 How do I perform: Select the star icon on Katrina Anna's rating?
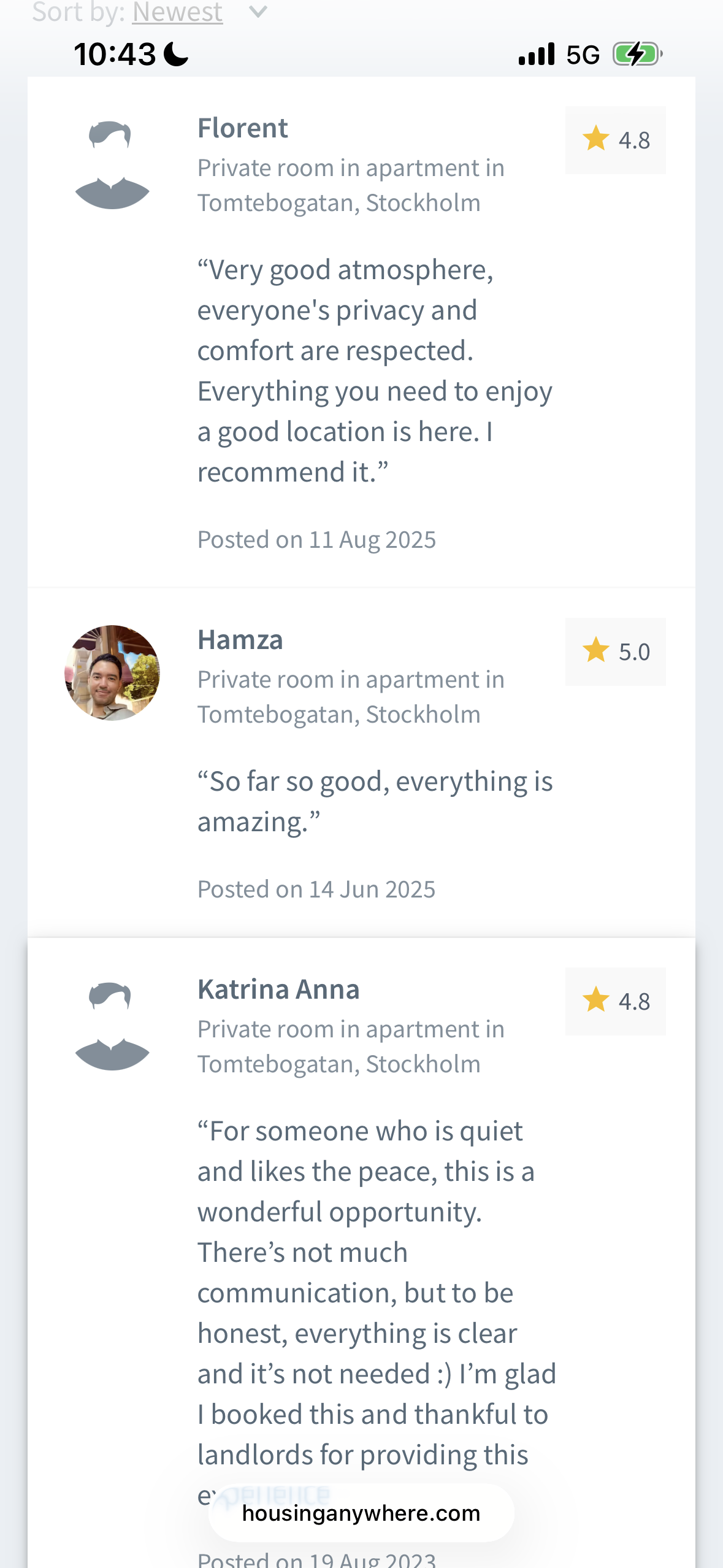point(595,1000)
